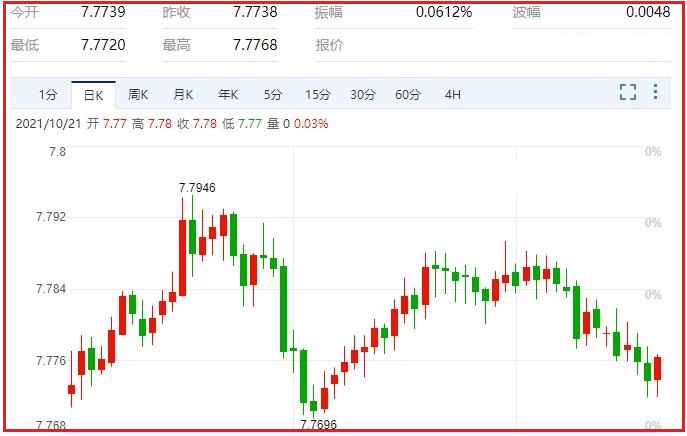Open the 月K monthly chart
Viewport: 687px width, 436px height.
(183, 95)
